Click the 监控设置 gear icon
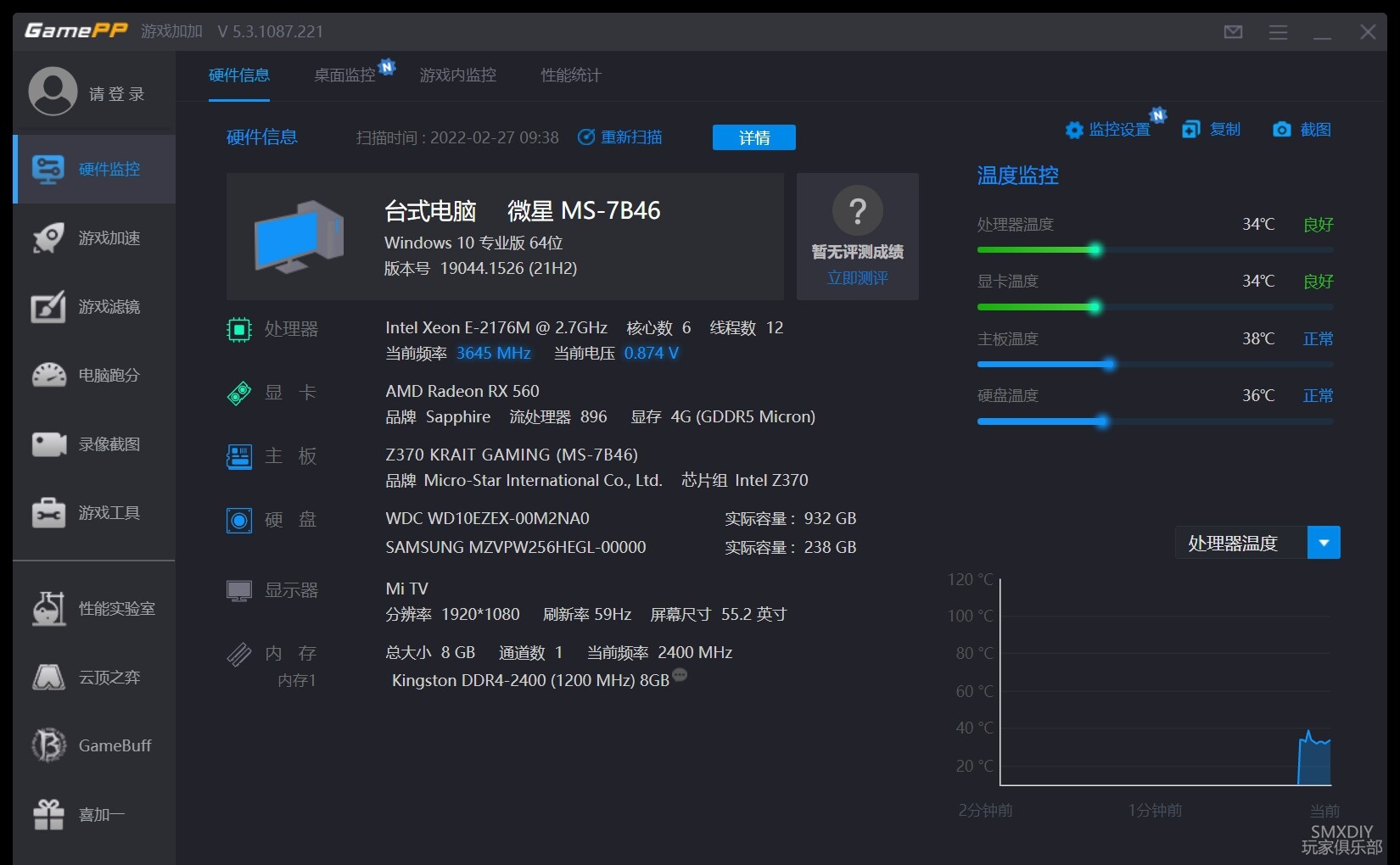1400x865 pixels. pos(1074,130)
